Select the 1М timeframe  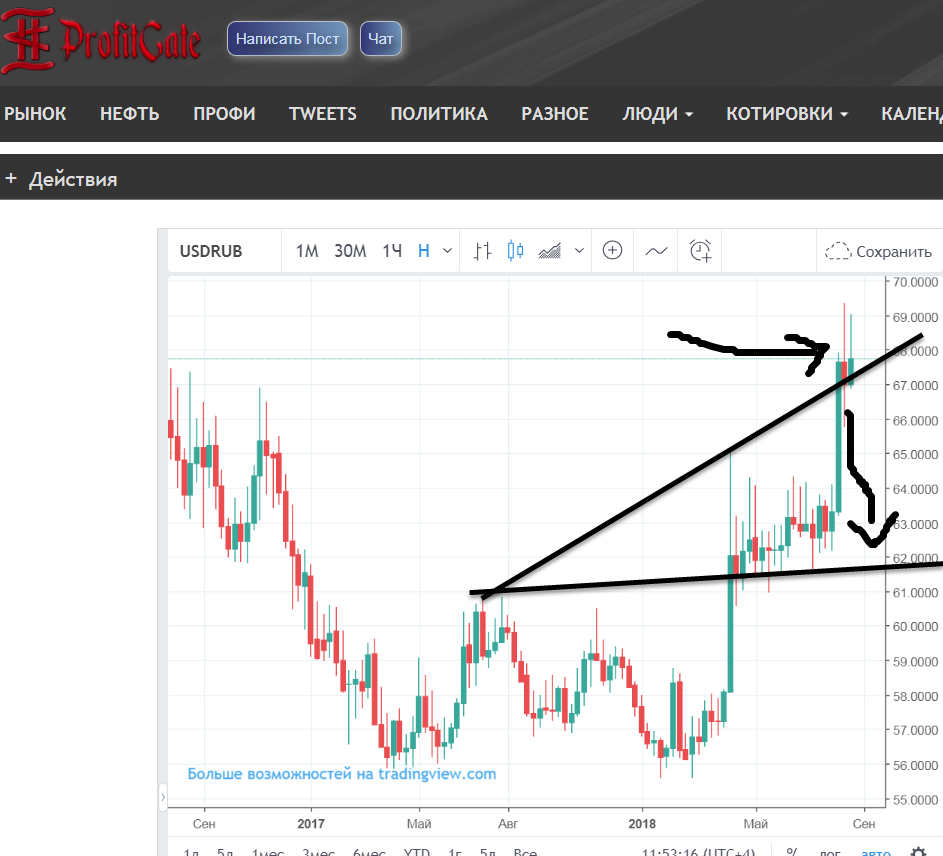click(307, 251)
